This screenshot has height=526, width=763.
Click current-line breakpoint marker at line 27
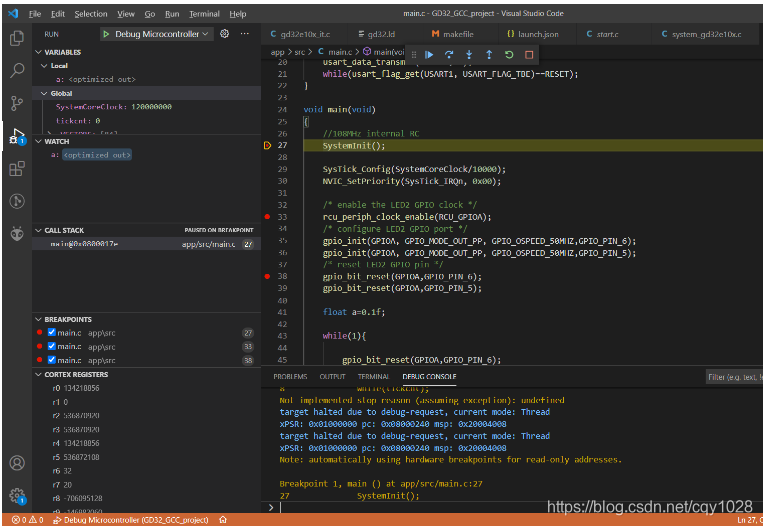pos(267,145)
